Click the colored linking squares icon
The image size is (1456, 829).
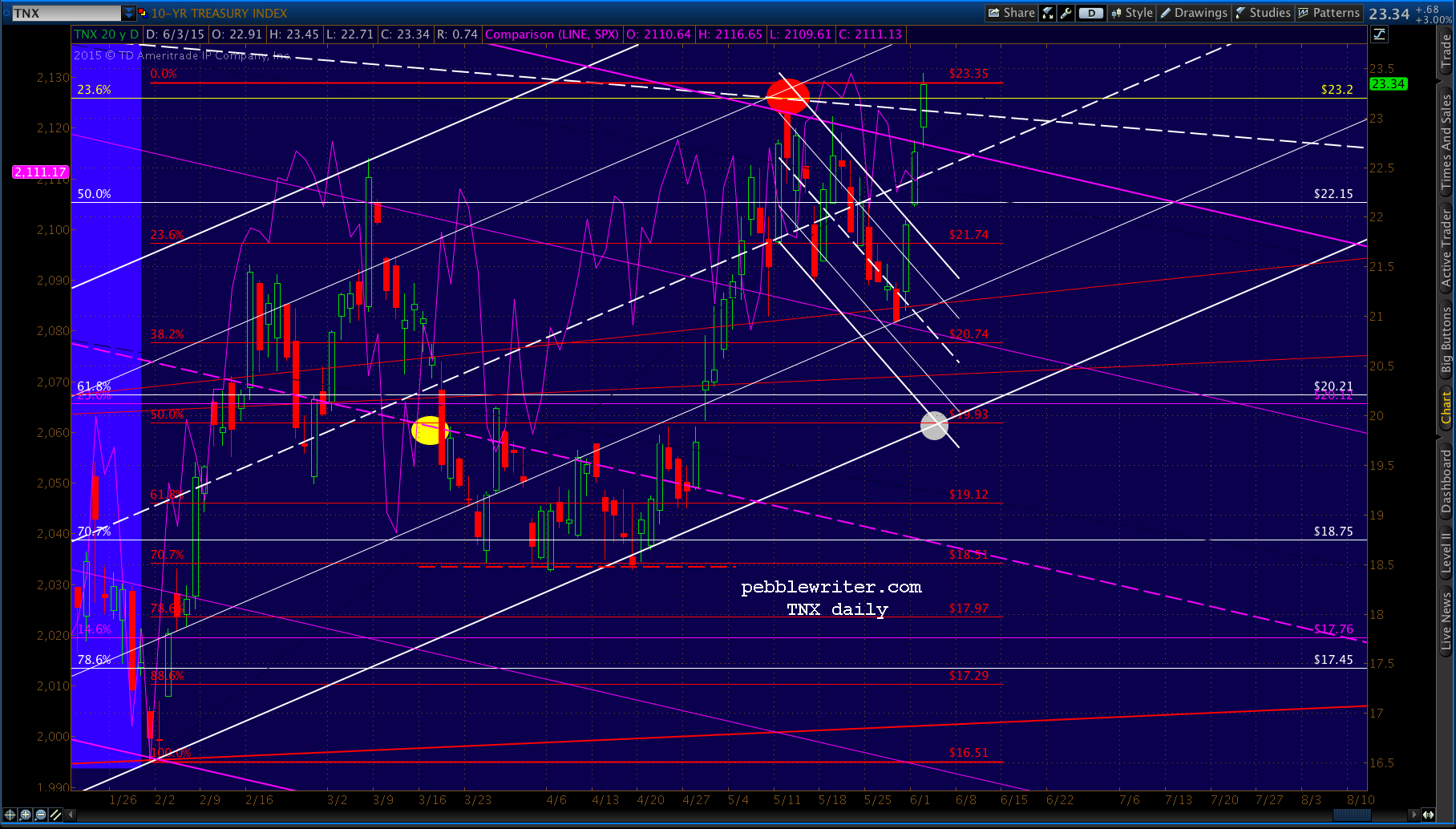(x=144, y=13)
